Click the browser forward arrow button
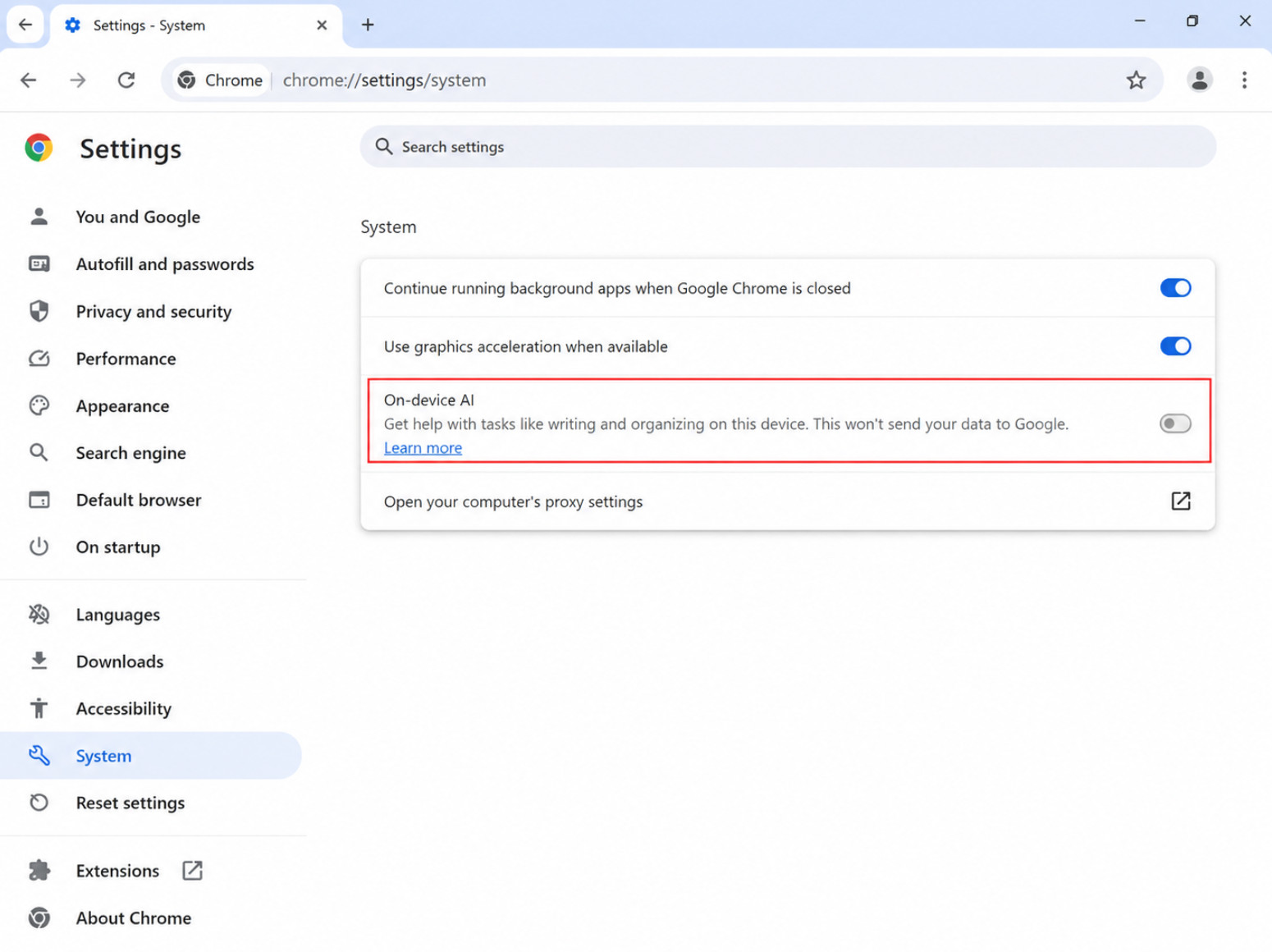Viewport: 1272px width, 952px height. [x=78, y=80]
